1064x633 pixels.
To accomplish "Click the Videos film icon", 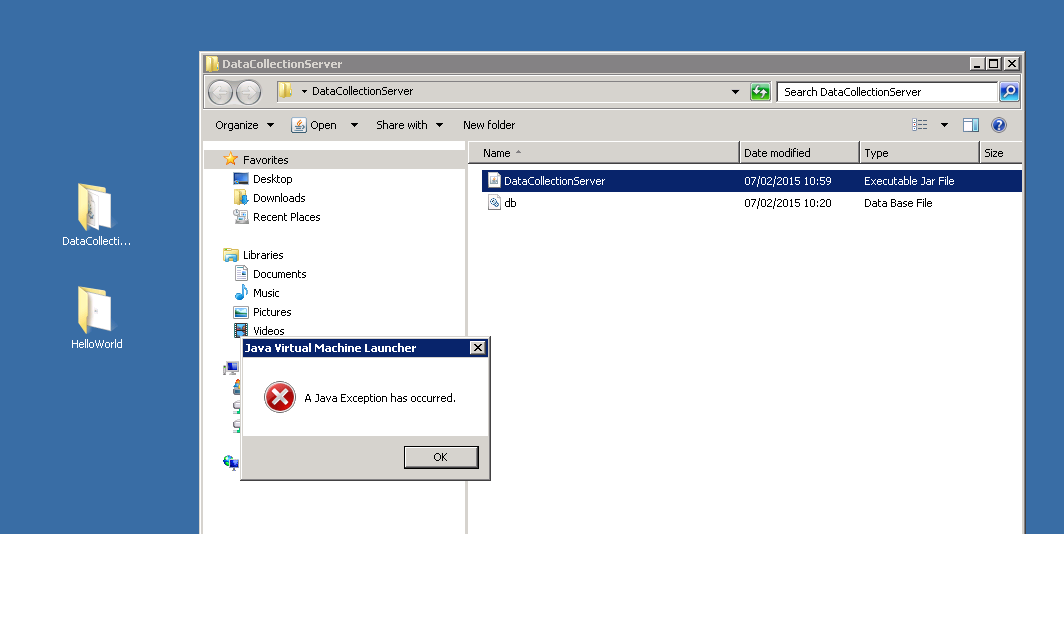I will click(x=241, y=330).
